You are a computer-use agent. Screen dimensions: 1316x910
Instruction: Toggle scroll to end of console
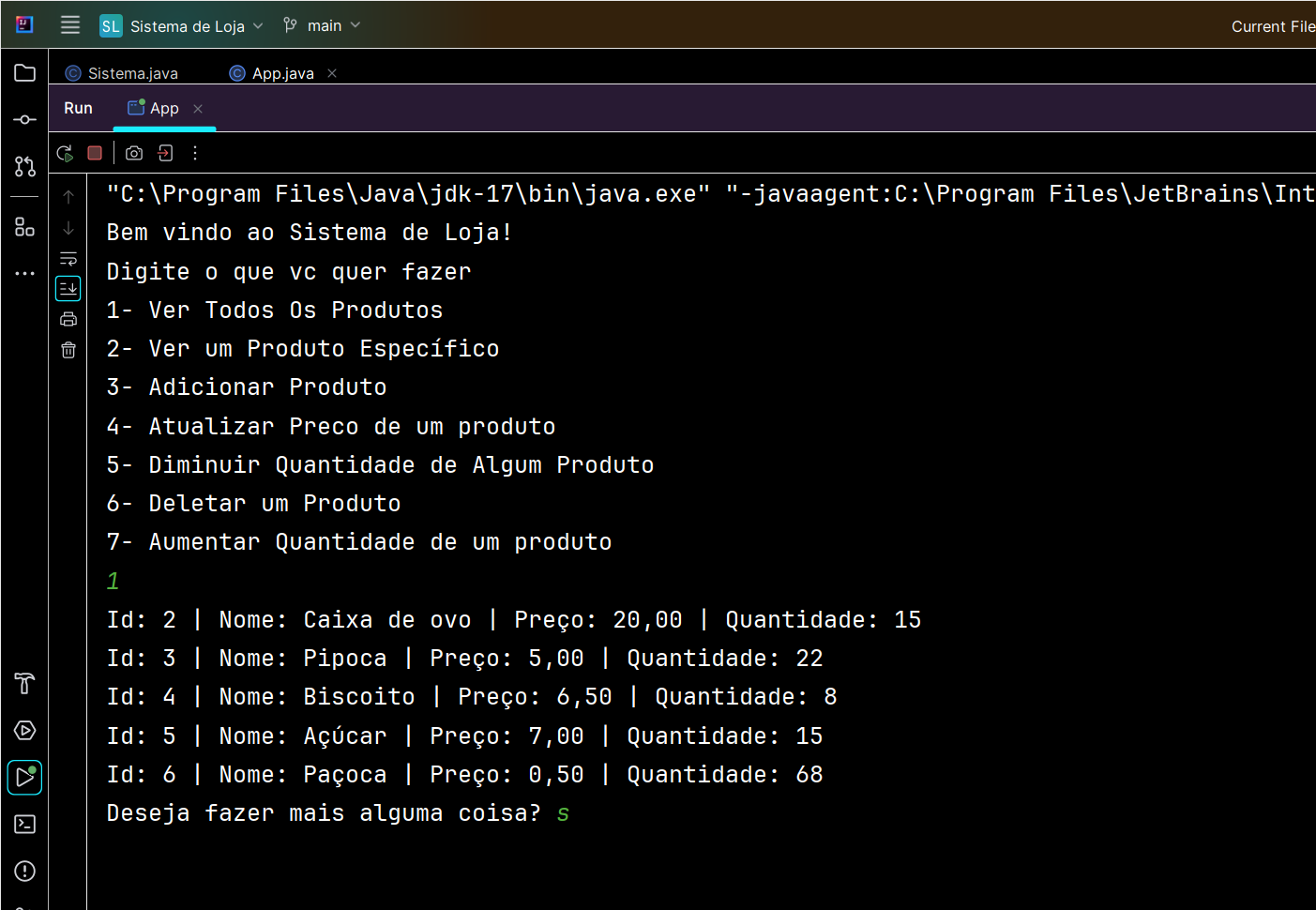(68, 288)
